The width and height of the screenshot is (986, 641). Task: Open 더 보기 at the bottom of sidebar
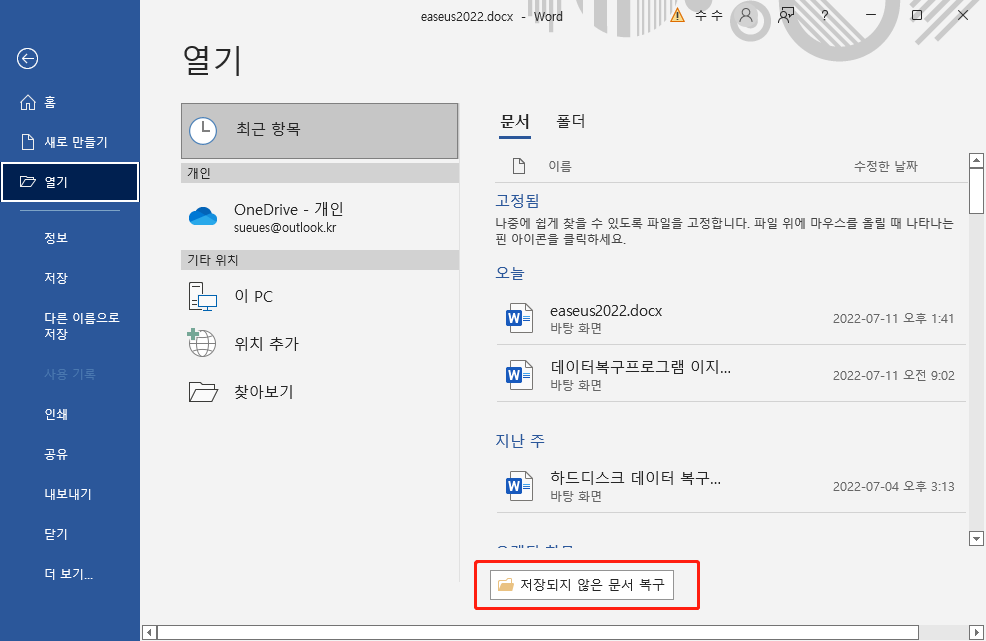pyautogui.click(x=70, y=574)
